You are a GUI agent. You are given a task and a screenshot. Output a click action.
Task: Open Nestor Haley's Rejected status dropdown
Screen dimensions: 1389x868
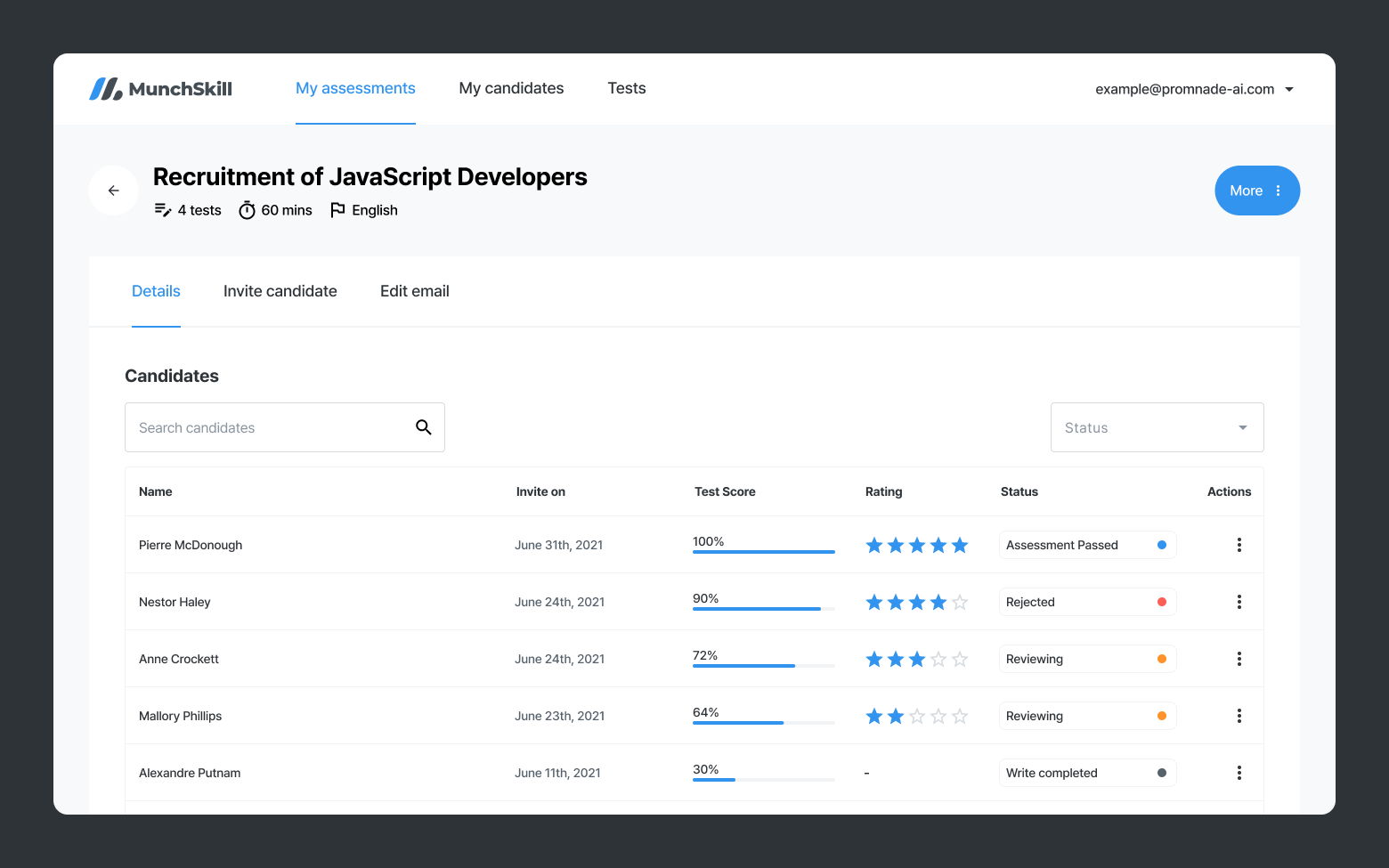tap(1087, 602)
